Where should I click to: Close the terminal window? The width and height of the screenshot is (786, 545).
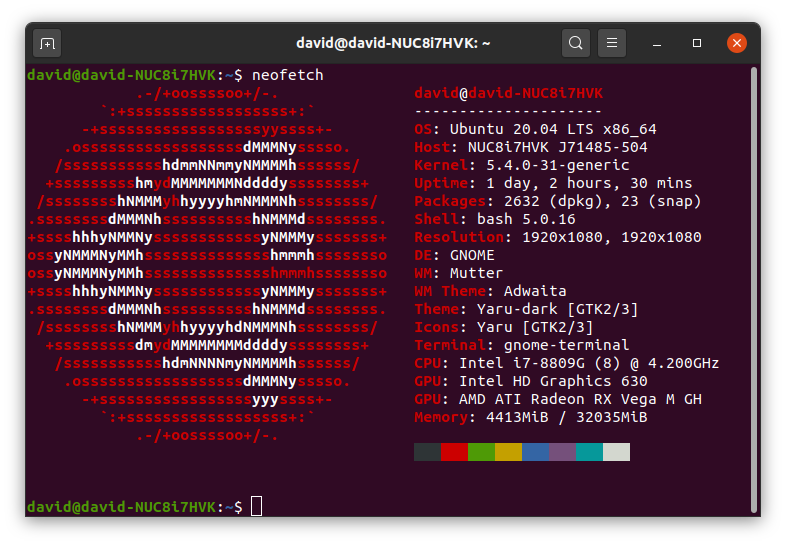point(737,43)
